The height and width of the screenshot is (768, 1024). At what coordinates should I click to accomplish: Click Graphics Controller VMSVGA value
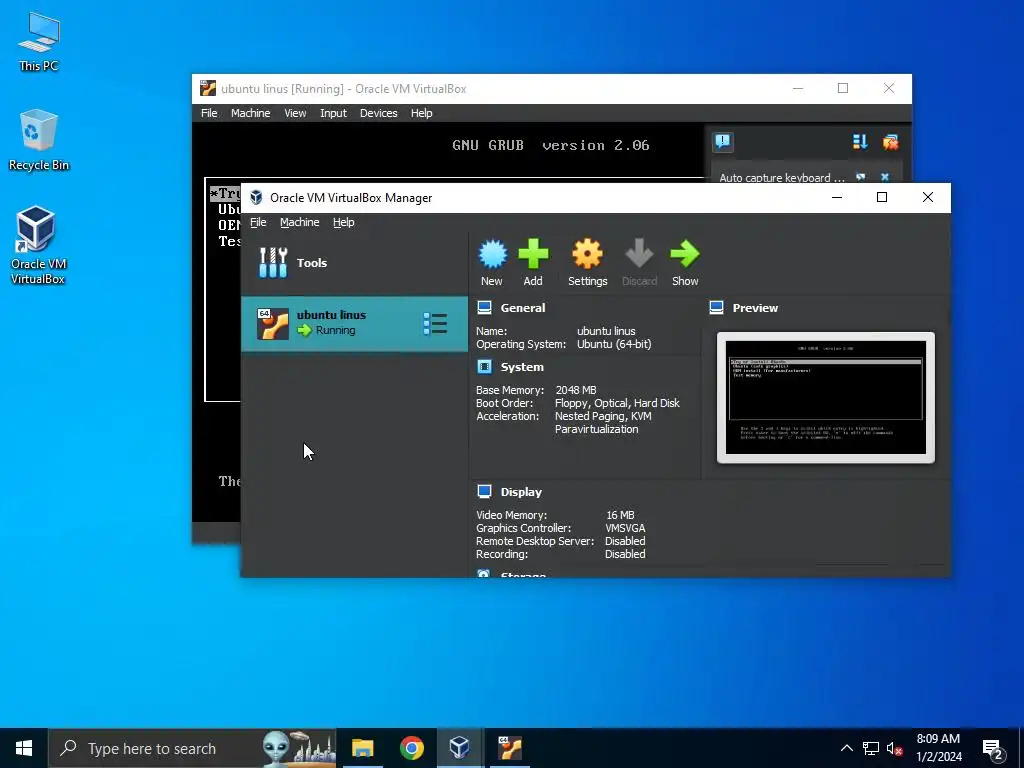625,528
